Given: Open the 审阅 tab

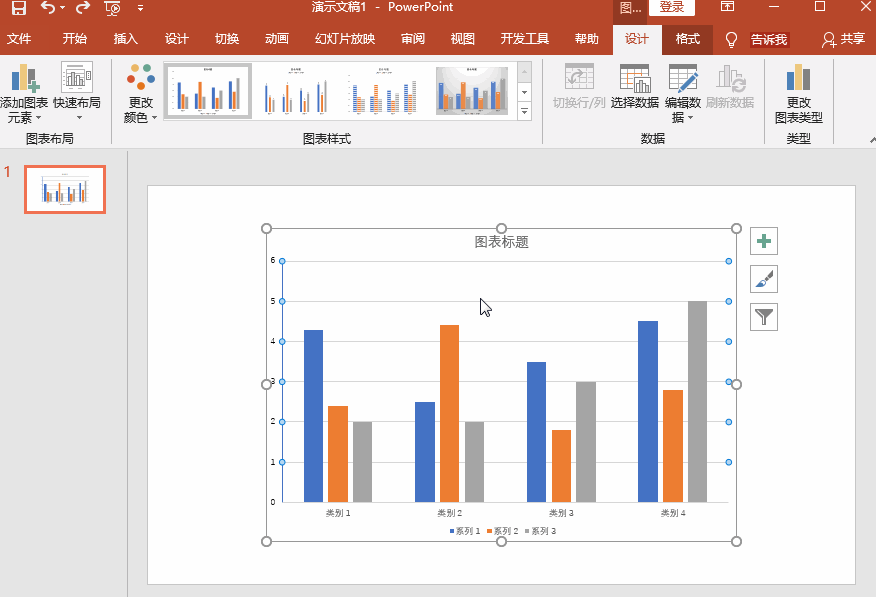Looking at the screenshot, I should pos(413,39).
